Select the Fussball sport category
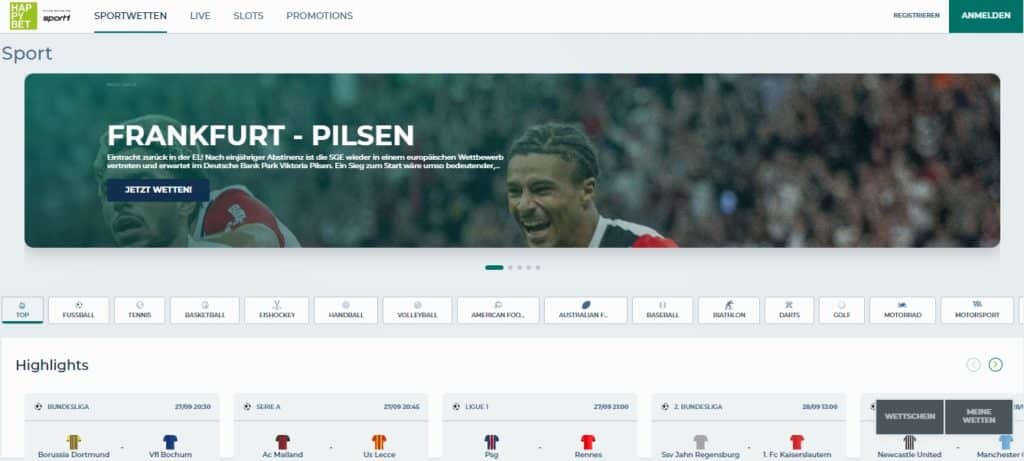The image size is (1024, 461). pyautogui.click(x=78, y=310)
